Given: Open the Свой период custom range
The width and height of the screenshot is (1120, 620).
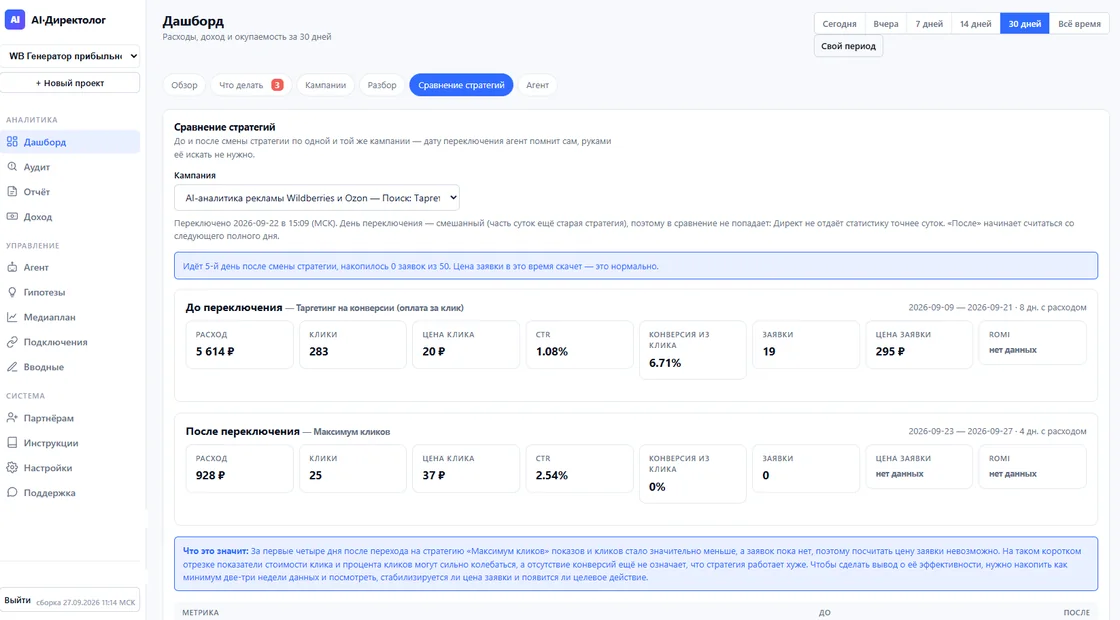Looking at the screenshot, I should click(x=849, y=46).
